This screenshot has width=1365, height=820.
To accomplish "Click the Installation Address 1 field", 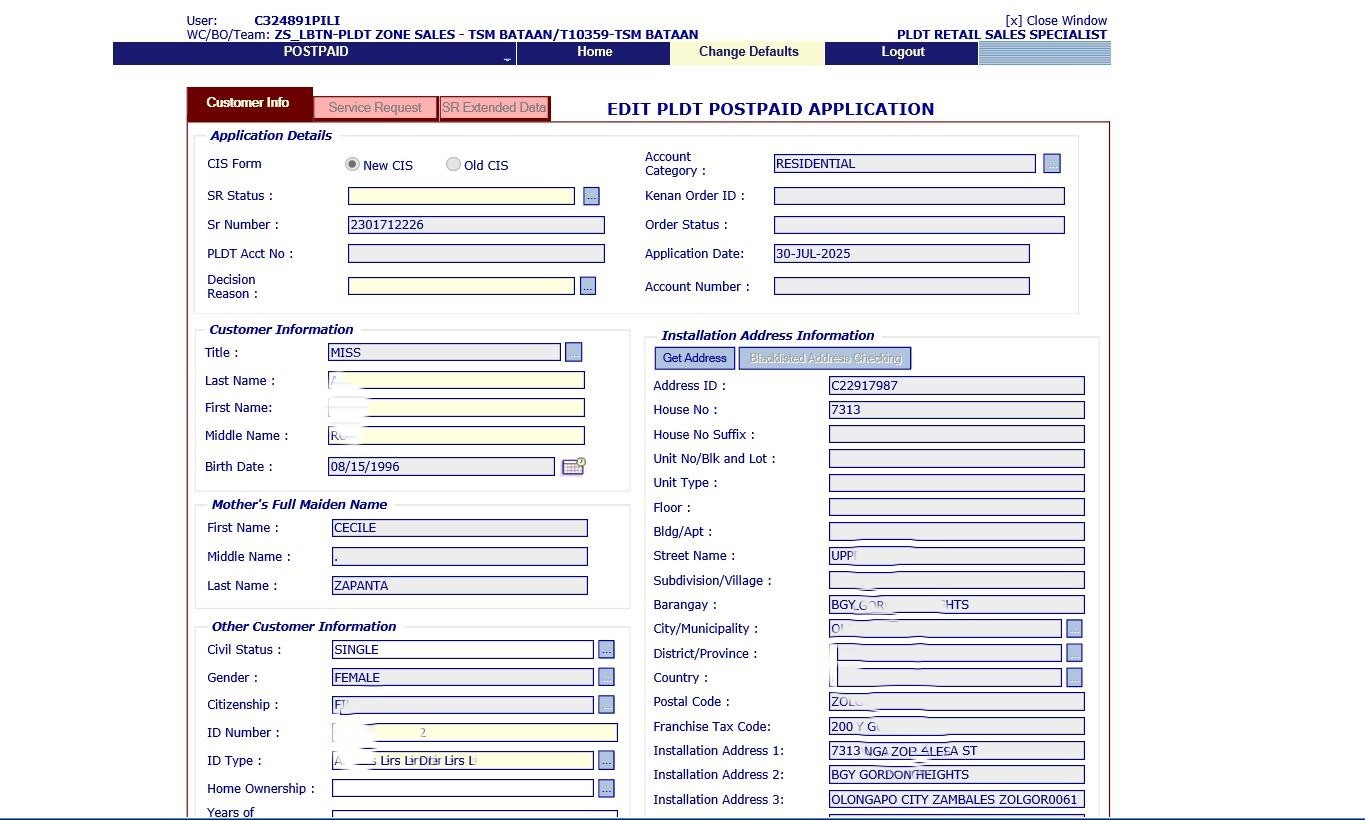I will (x=957, y=751).
